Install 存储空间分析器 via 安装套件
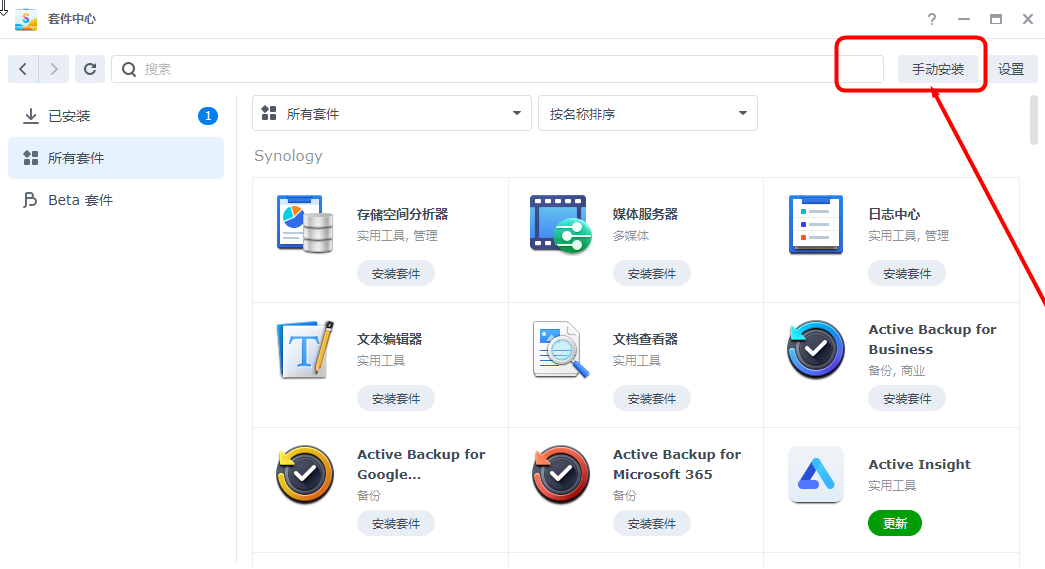The height and width of the screenshot is (569, 1045). [x=396, y=273]
